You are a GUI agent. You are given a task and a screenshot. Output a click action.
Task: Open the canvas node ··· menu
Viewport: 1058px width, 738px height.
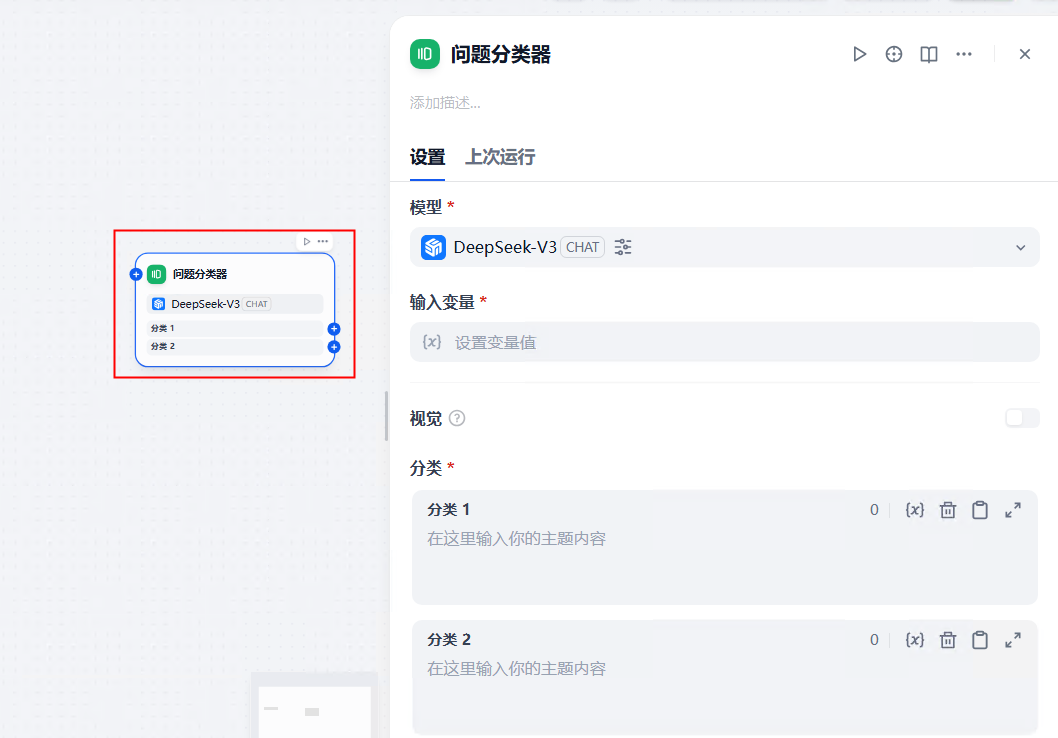point(321,241)
